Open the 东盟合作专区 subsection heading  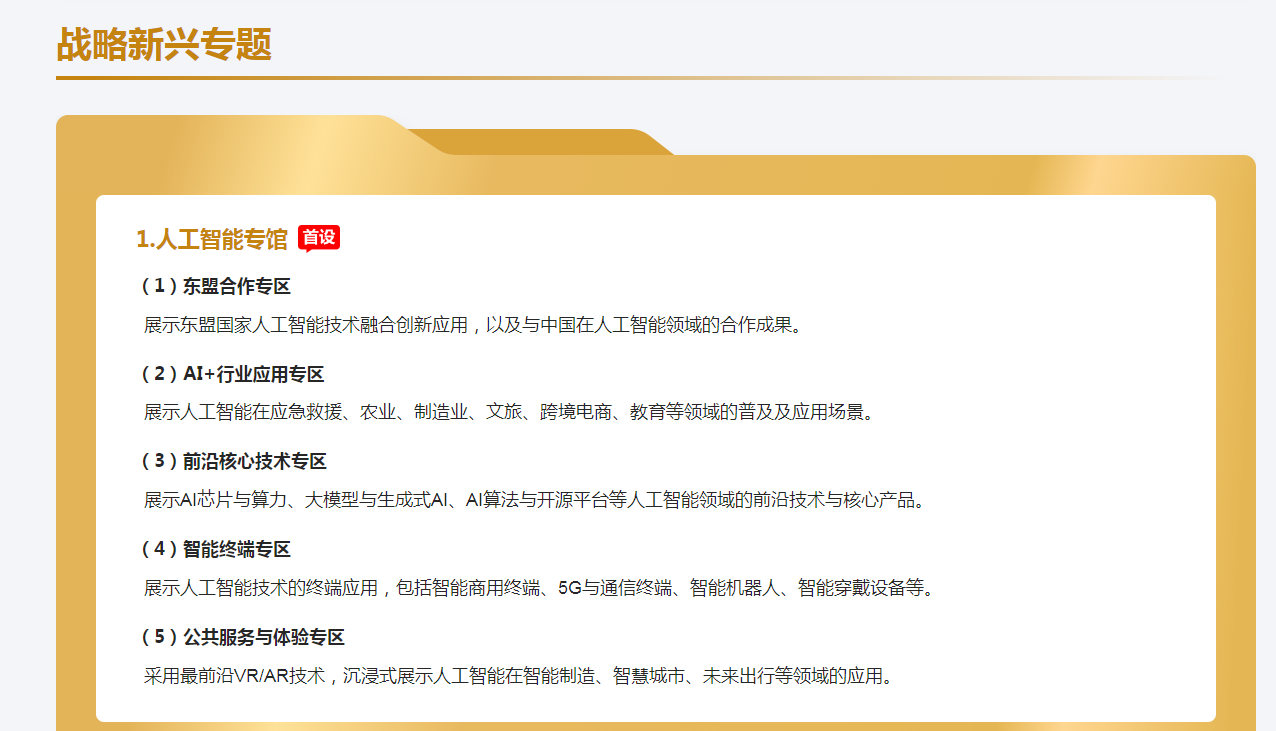pos(216,287)
